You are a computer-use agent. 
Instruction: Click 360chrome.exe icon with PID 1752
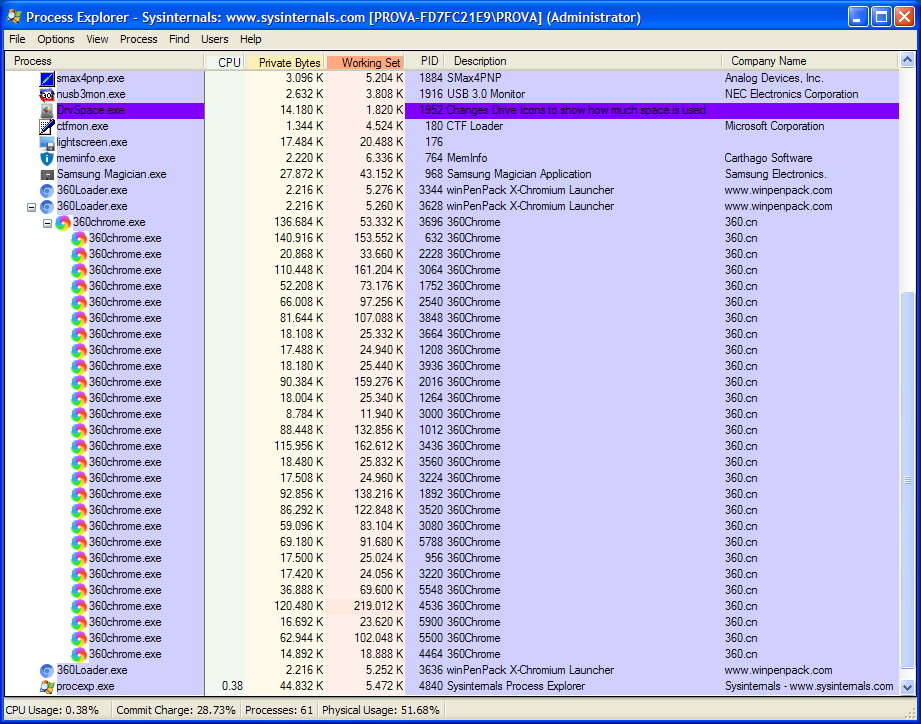click(79, 287)
